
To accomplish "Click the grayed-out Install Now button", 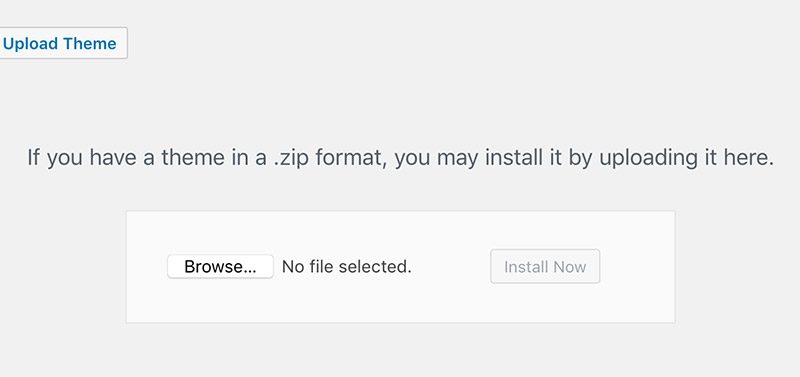I will pyautogui.click(x=545, y=266).
